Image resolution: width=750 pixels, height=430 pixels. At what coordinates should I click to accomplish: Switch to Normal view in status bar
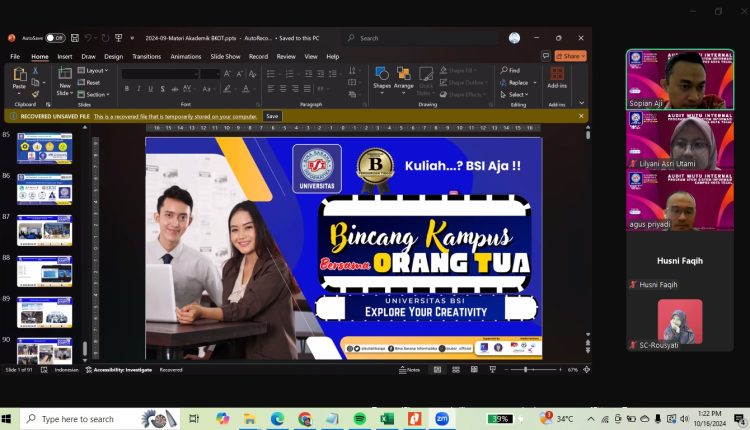point(437,370)
